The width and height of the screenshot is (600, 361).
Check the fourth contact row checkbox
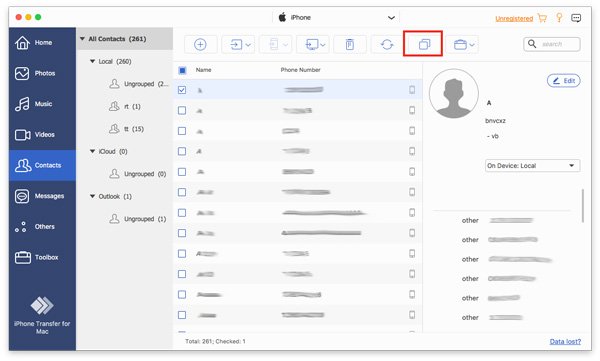pos(182,151)
